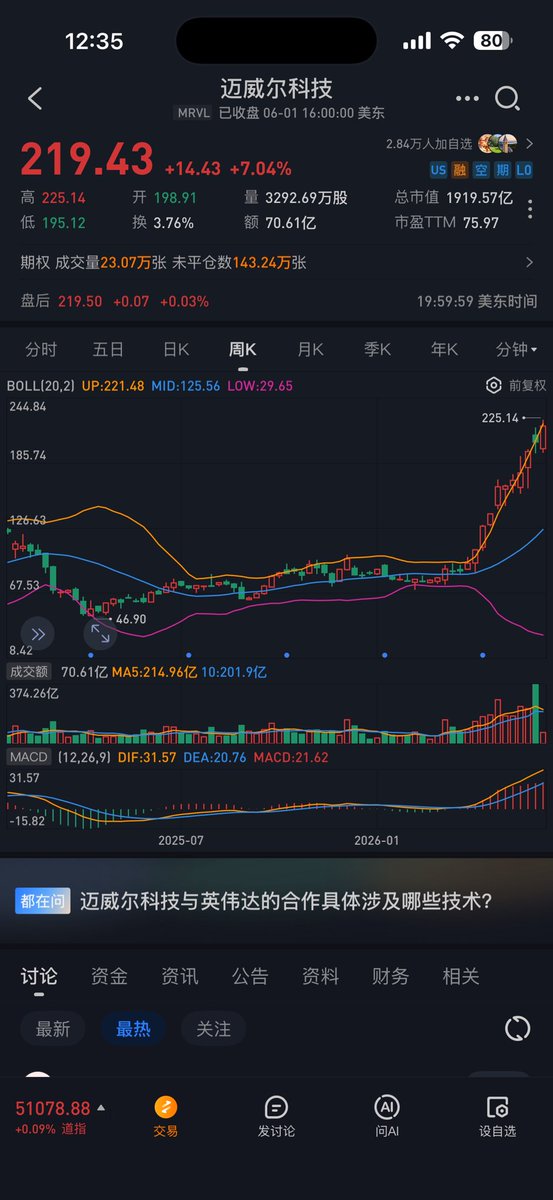
Task: Tap the 市盈TTM 75.97 value
Action: click(446, 223)
